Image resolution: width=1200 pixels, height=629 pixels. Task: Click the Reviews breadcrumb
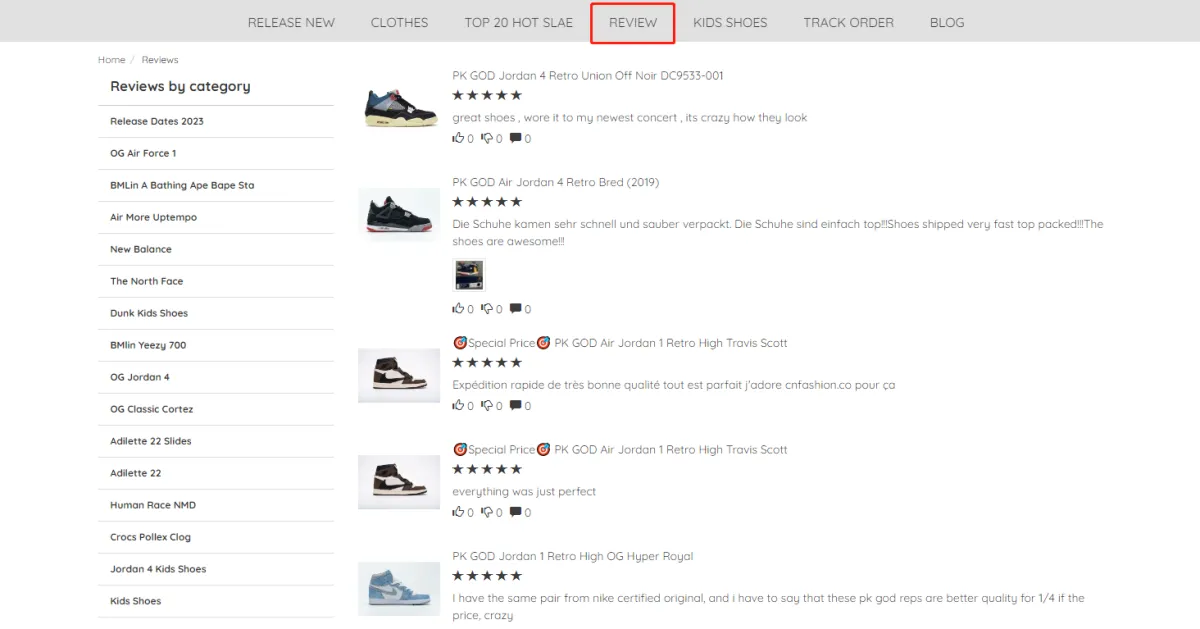point(160,60)
